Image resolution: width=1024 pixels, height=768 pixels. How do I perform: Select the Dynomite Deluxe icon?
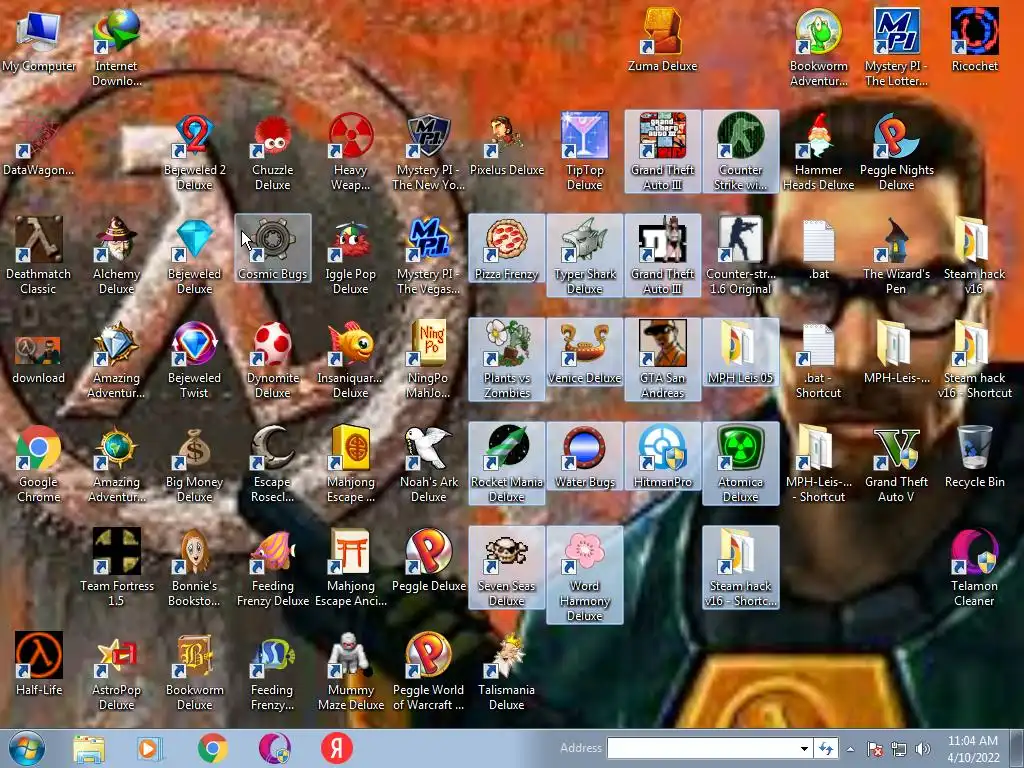pyautogui.click(x=272, y=359)
